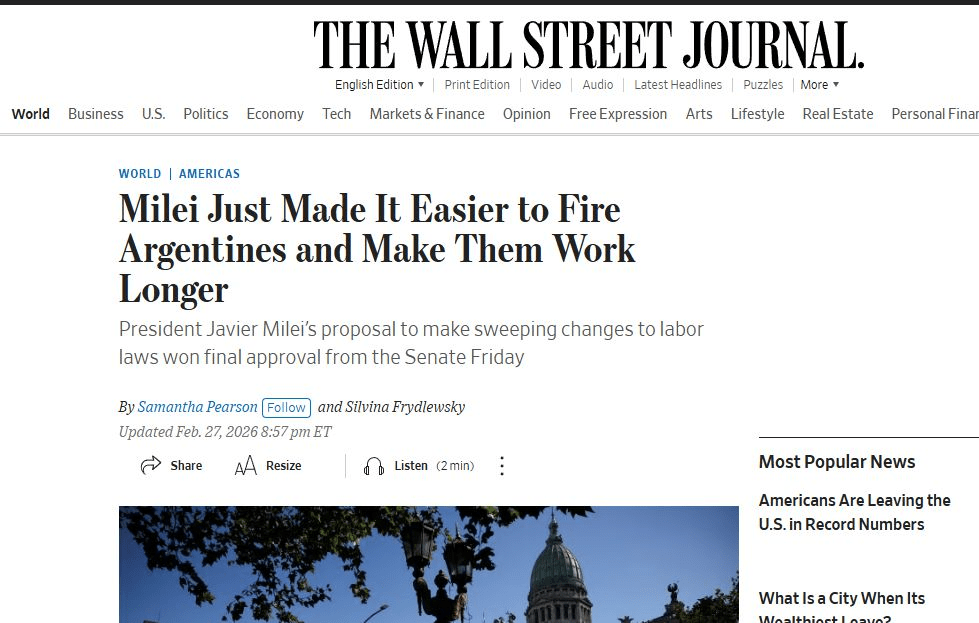Expand the English Edition dropdown
Screen dimensions: 979x623
(x=380, y=84)
